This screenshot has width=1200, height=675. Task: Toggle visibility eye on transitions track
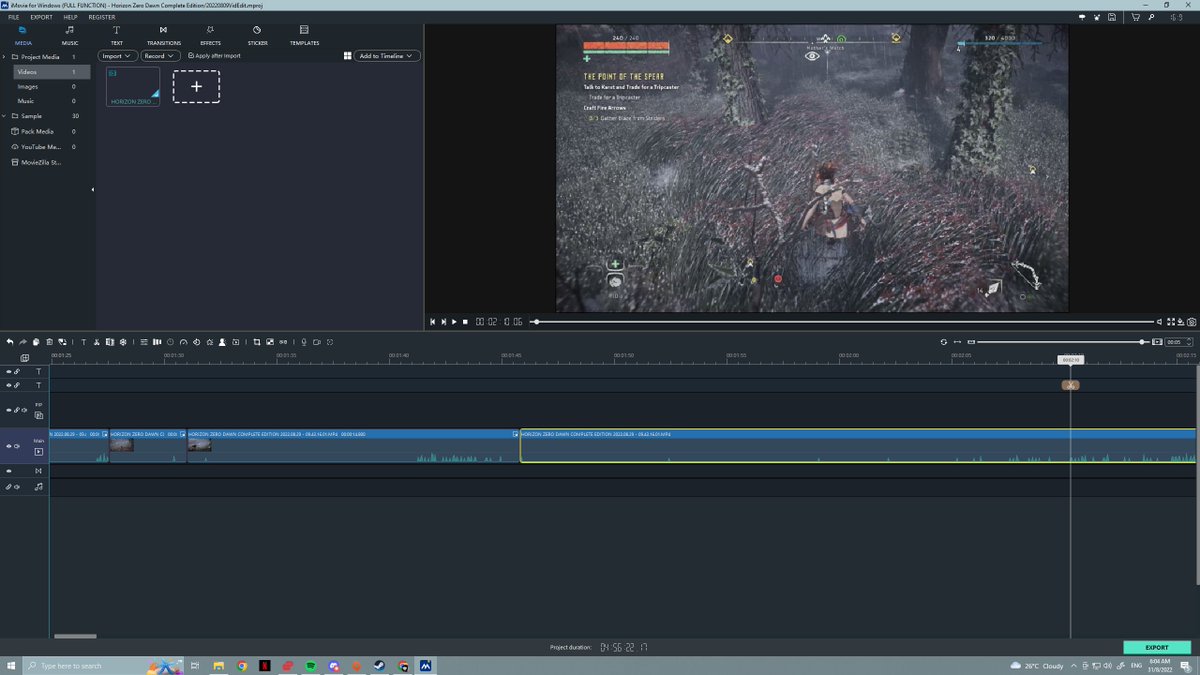click(9, 471)
